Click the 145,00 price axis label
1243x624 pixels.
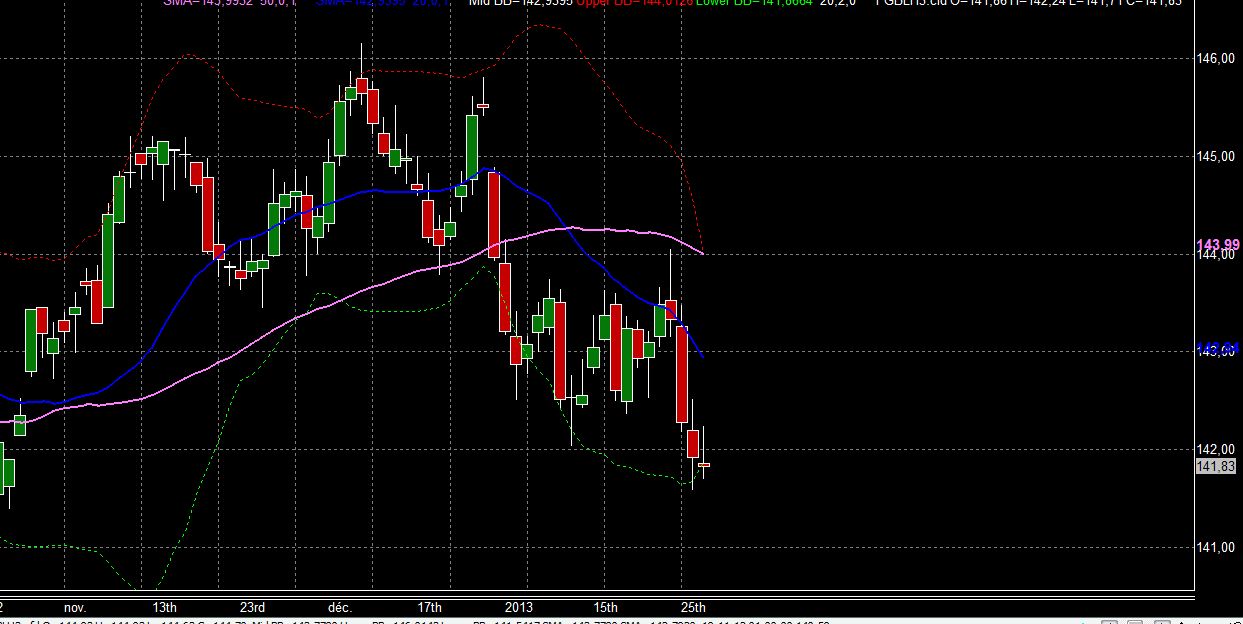click(1215, 157)
